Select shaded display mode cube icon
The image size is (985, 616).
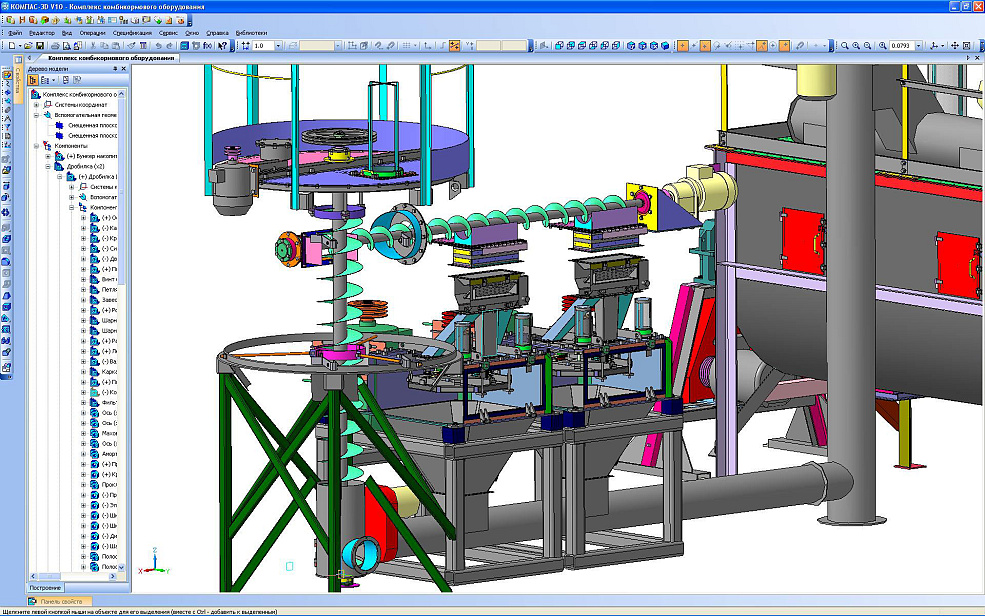pyautogui.click(x=665, y=46)
